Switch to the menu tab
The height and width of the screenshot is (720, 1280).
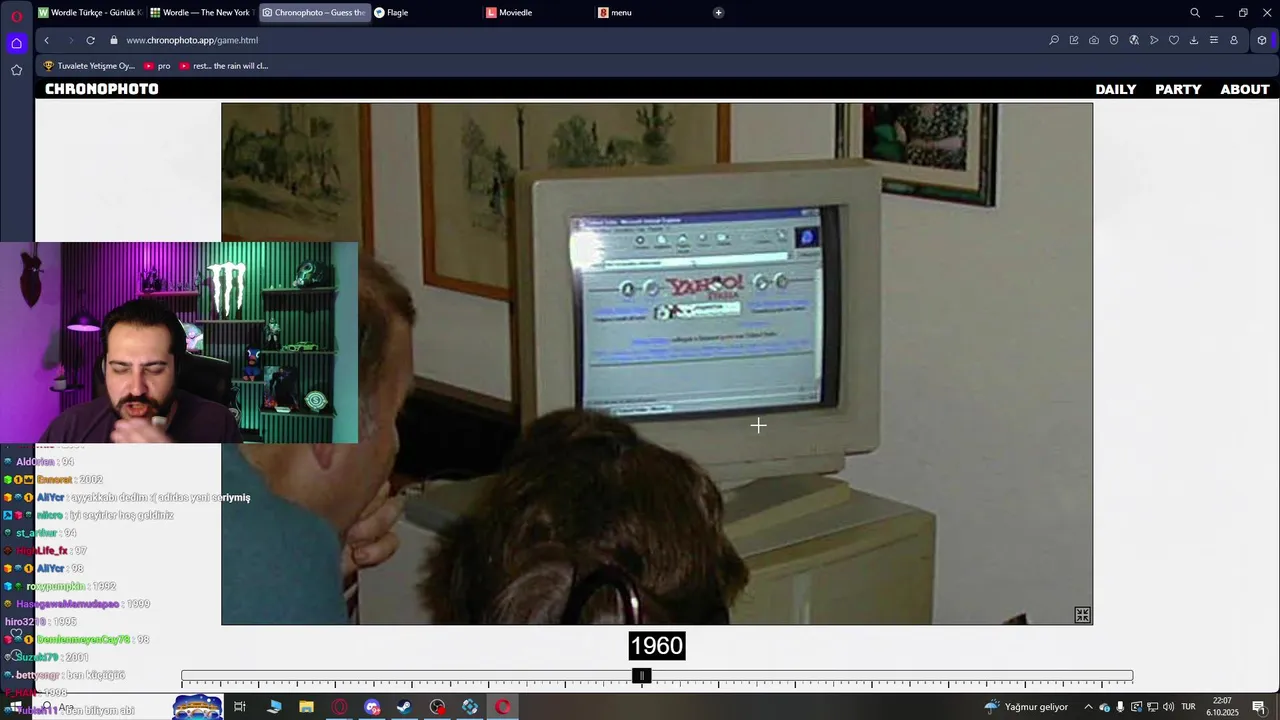650,13
